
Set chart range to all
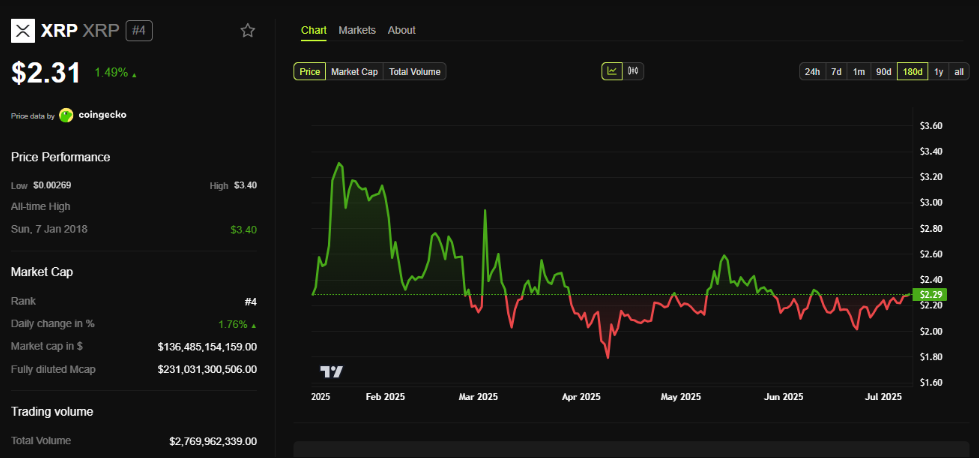pyautogui.click(x=959, y=72)
